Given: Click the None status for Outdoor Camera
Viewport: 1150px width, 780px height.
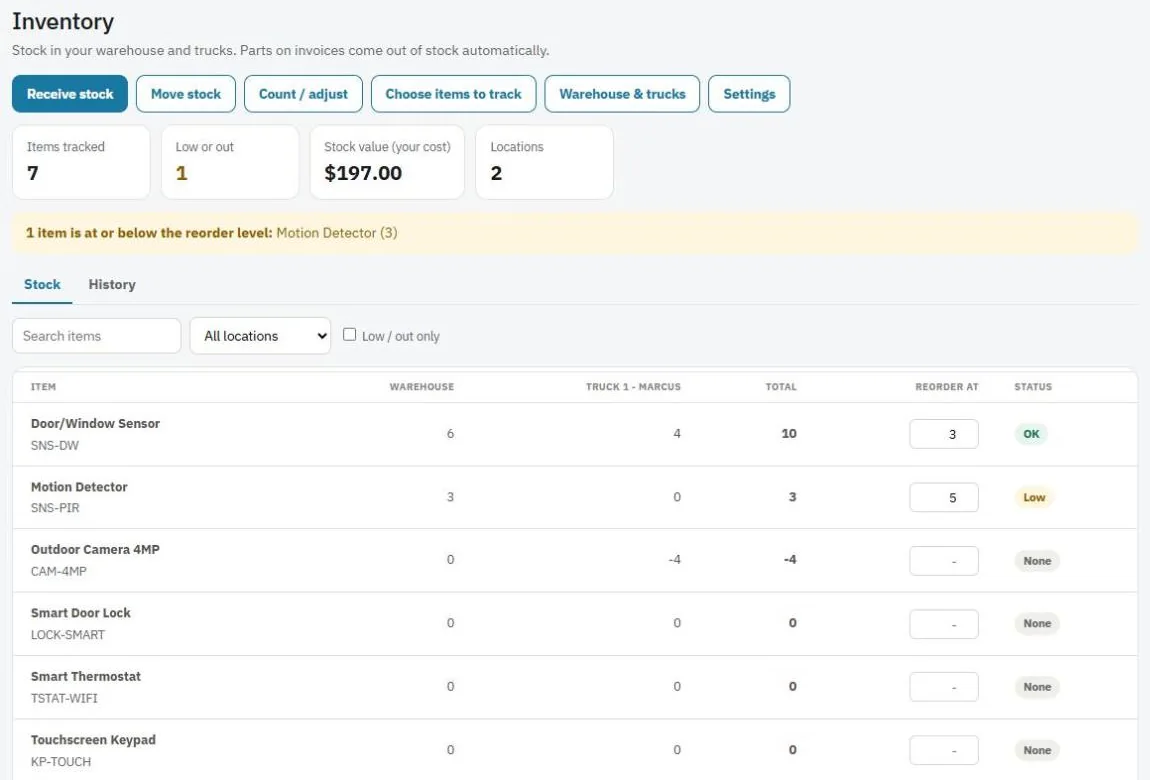Looking at the screenshot, I should pos(1037,561).
